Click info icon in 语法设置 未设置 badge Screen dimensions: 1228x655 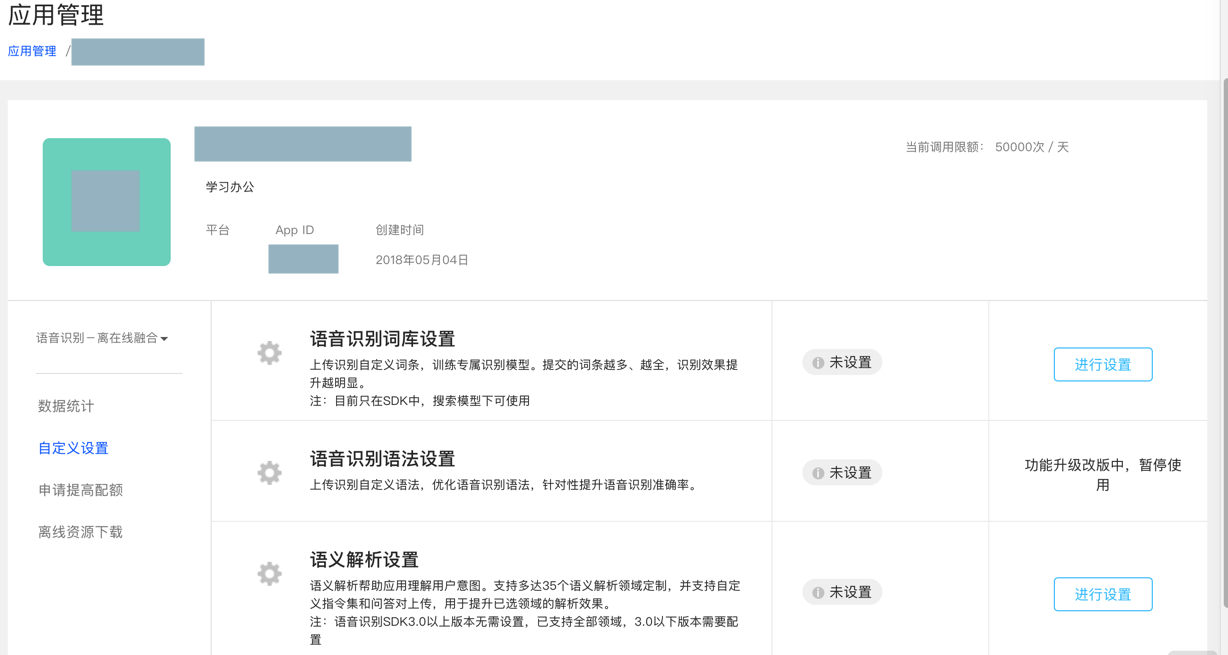tap(818, 473)
